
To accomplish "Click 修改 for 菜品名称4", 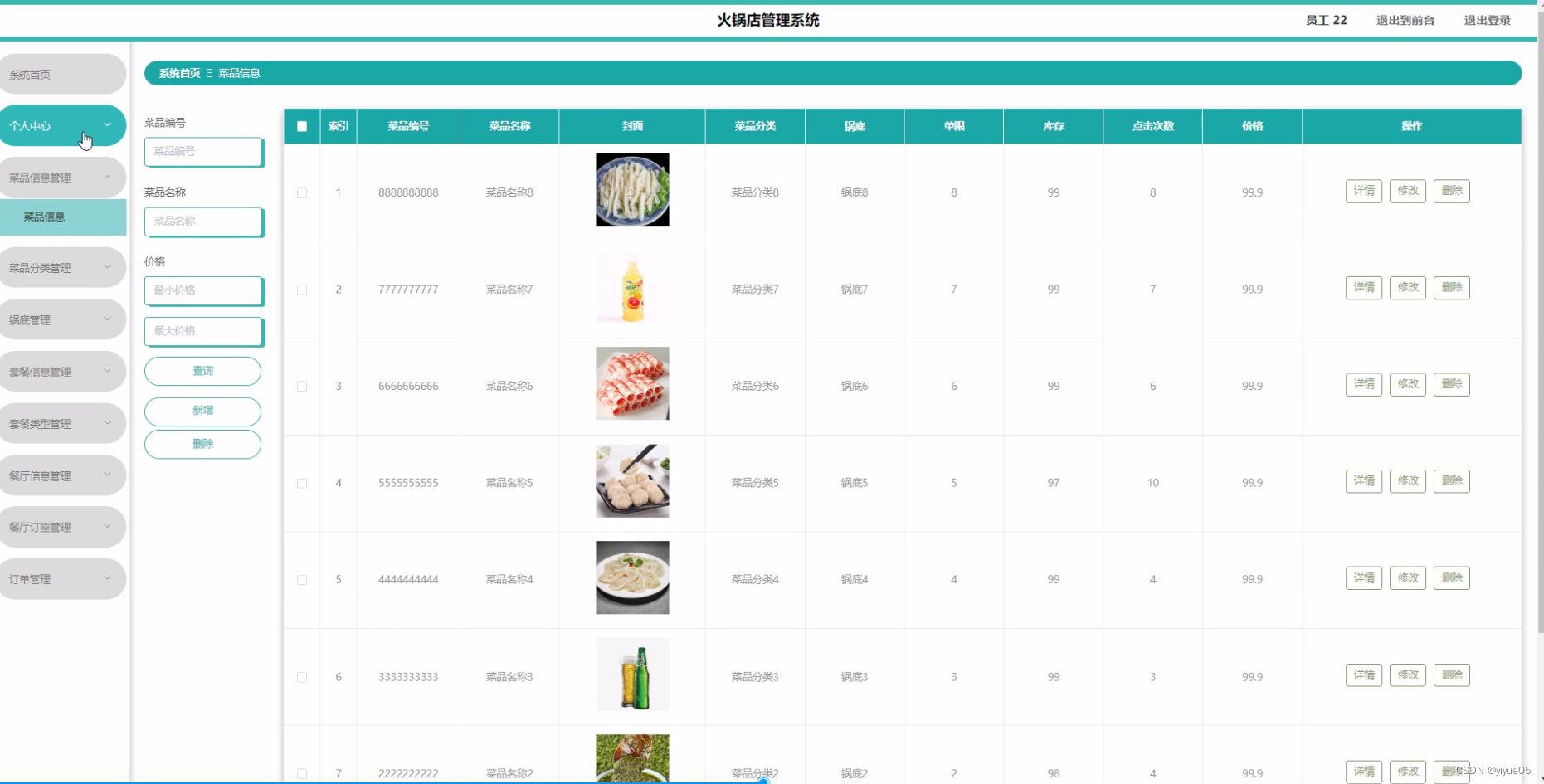I will click(x=1408, y=578).
